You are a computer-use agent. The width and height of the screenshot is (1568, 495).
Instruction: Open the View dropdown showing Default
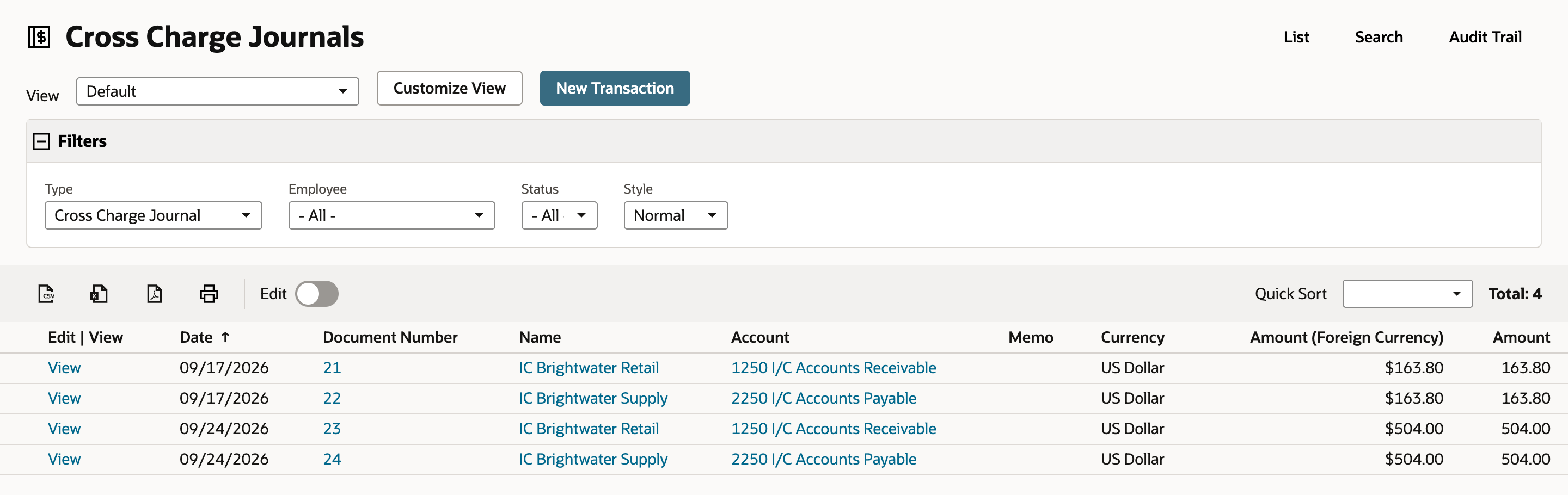pos(217,91)
